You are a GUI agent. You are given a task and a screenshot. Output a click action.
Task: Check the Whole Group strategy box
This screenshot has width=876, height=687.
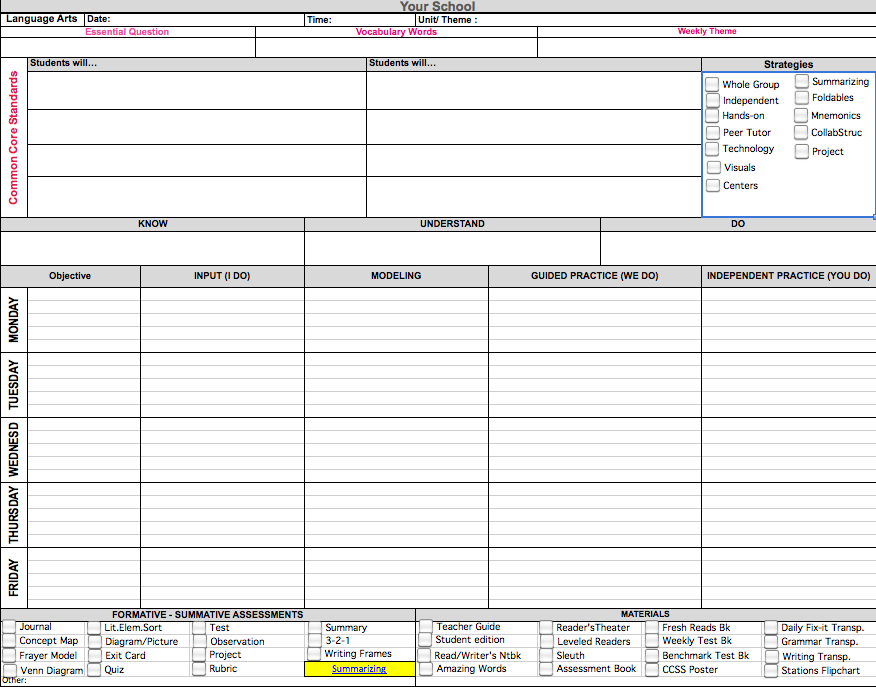(712, 84)
